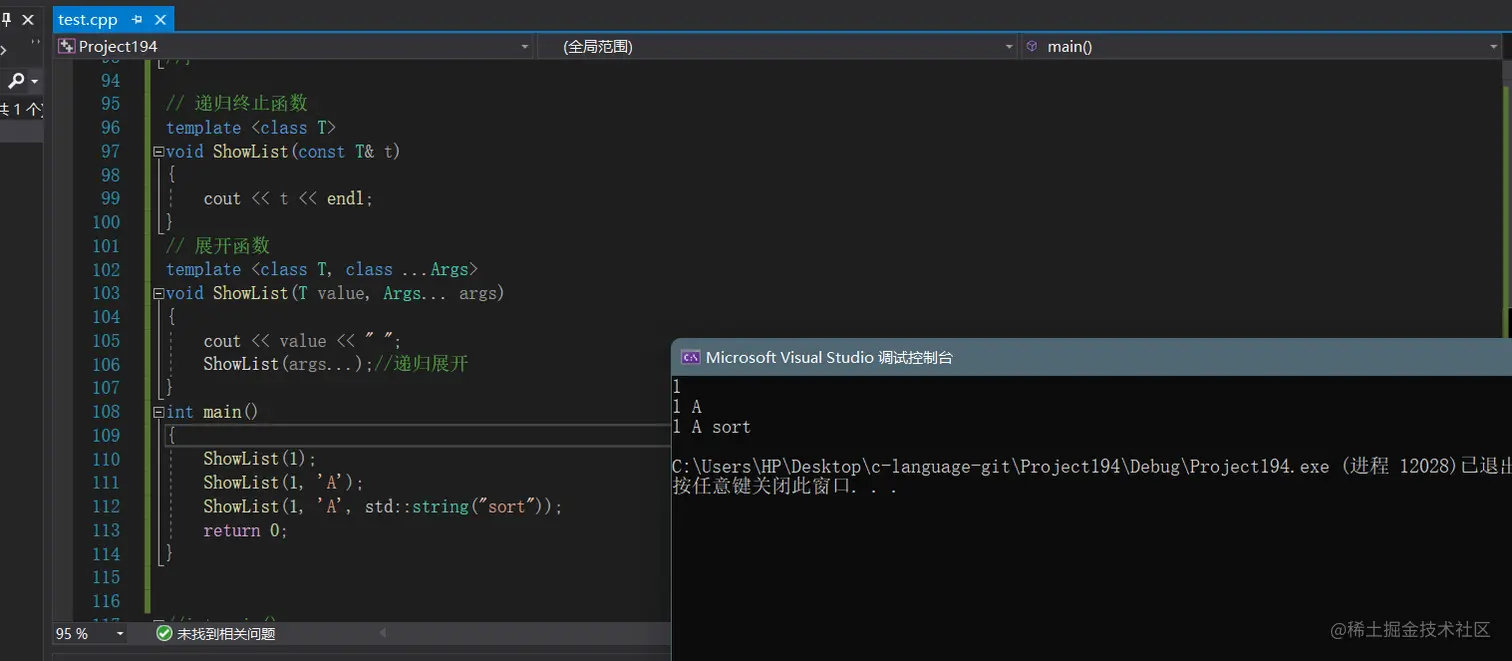Image resolution: width=1512 pixels, height=661 pixels.
Task: Click the ShowList(1, 'A'); call on line 111
Action: (x=284, y=483)
